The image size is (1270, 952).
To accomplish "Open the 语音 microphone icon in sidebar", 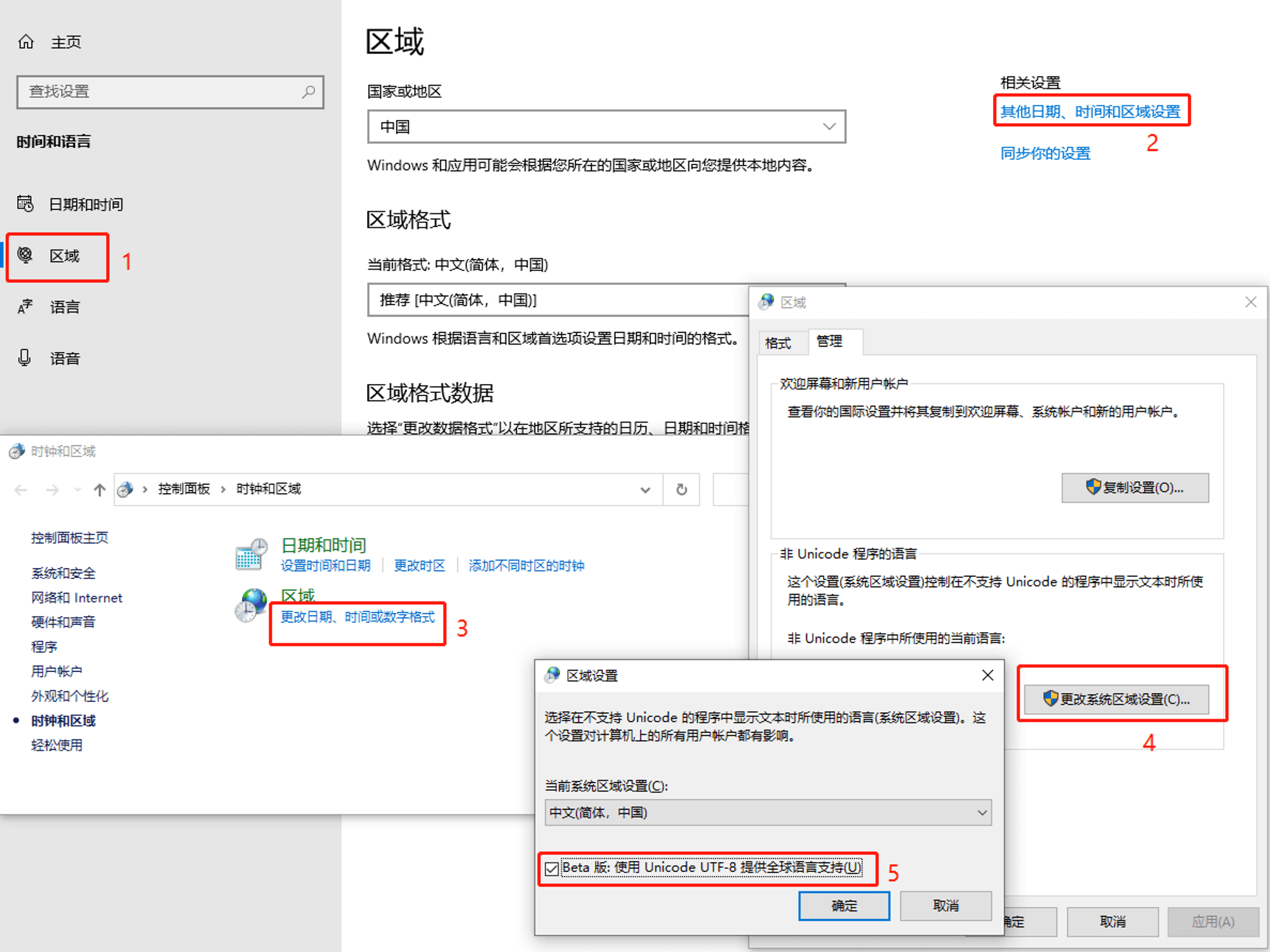I will tap(25, 358).
